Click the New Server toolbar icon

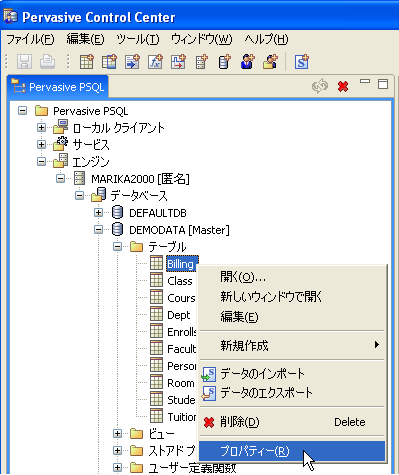[x=201, y=62]
